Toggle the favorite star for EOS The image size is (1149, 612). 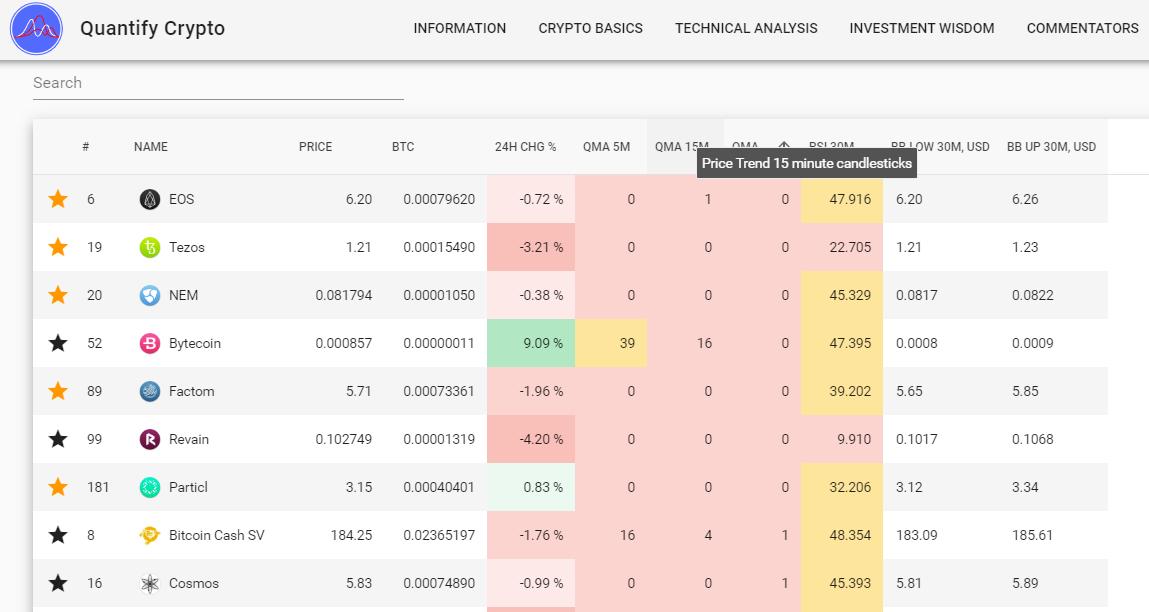click(x=58, y=199)
